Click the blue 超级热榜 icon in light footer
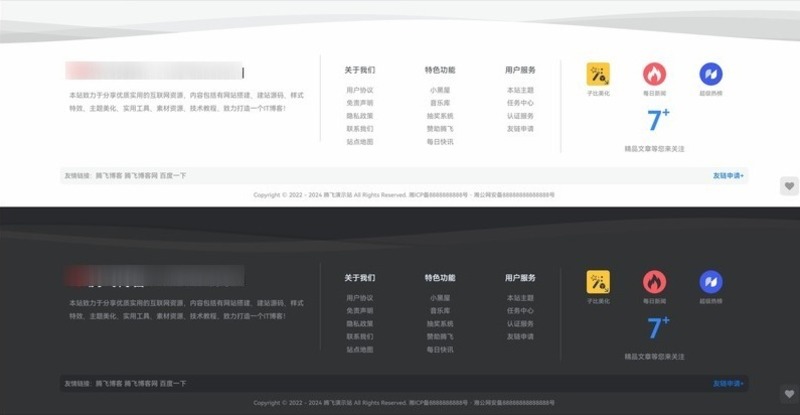The width and height of the screenshot is (800, 415). point(711,74)
